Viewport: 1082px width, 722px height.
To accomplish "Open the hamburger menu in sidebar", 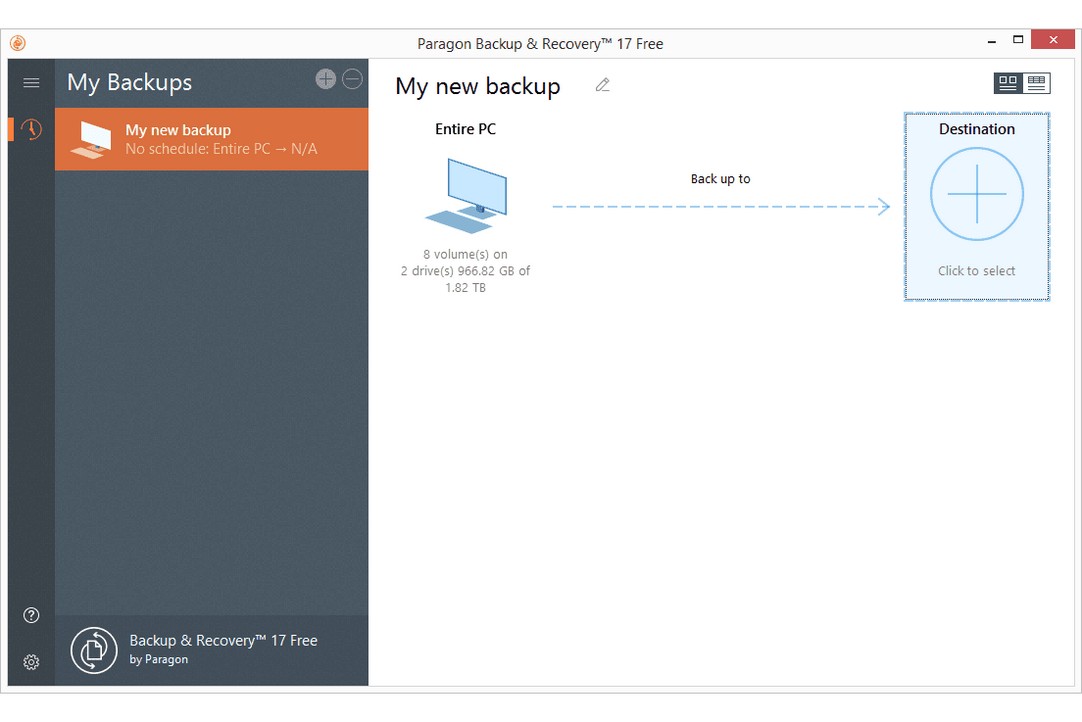I will point(31,83).
